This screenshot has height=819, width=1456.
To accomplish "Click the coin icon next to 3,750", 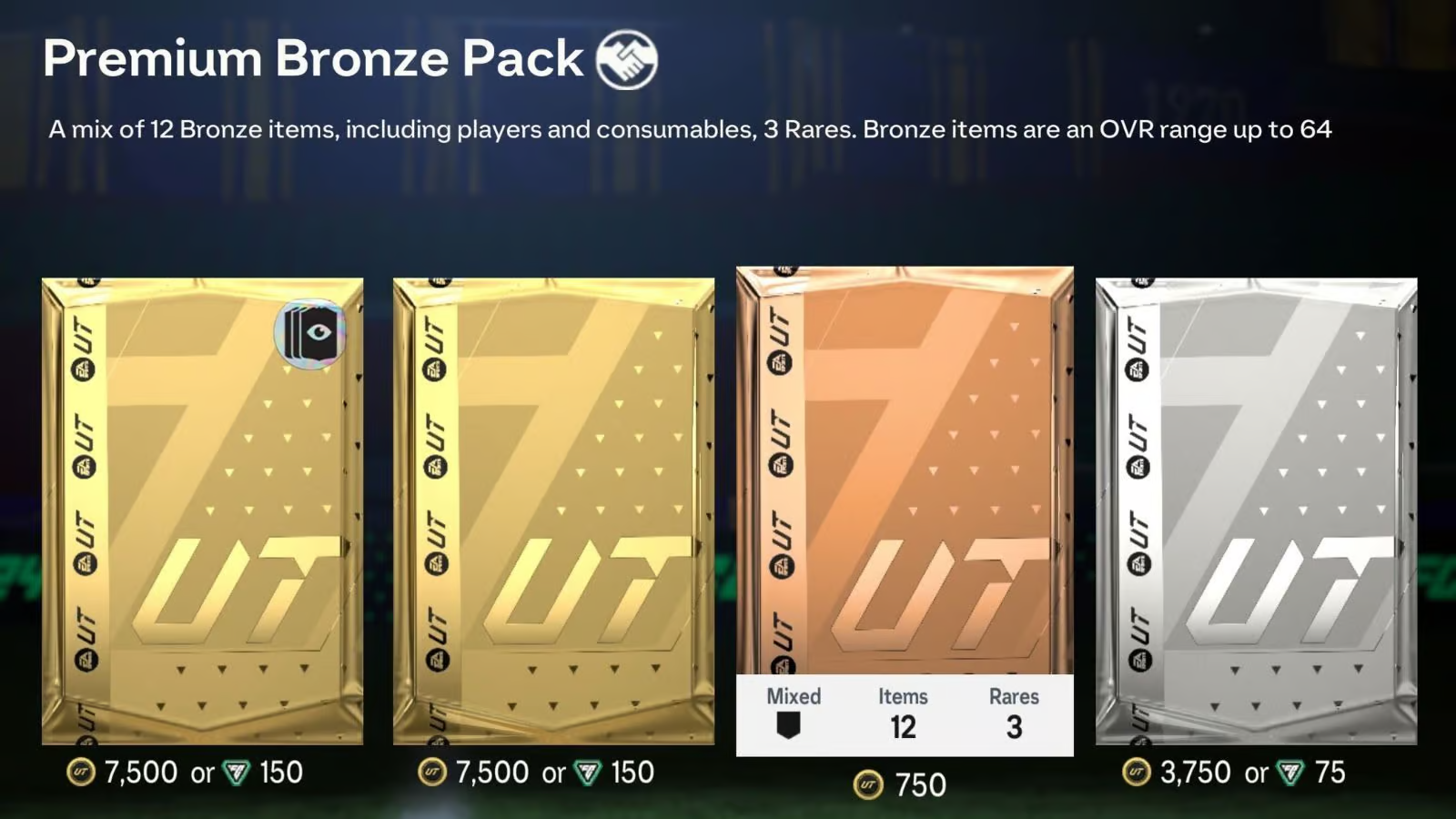I will tap(1136, 773).
